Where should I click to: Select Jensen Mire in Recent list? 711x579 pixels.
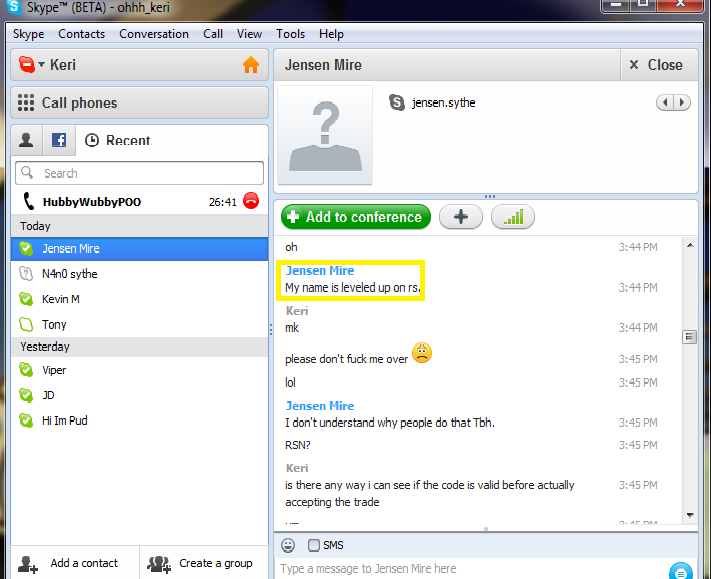(139, 248)
